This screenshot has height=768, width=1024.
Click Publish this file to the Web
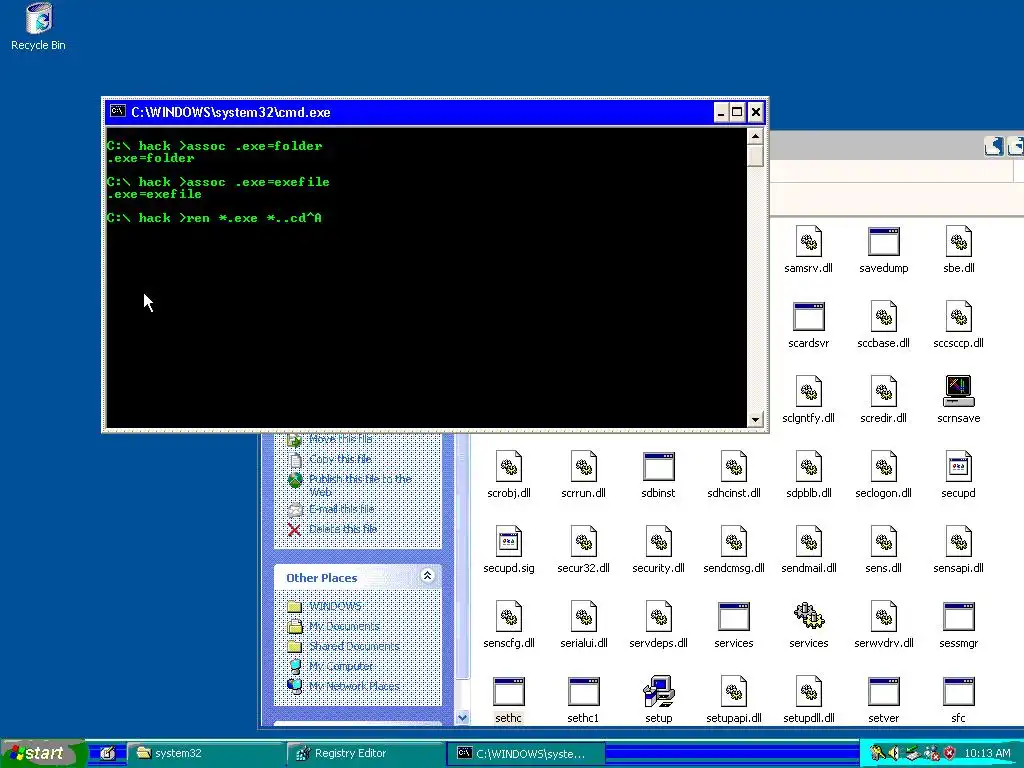click(x=360, y=485)
